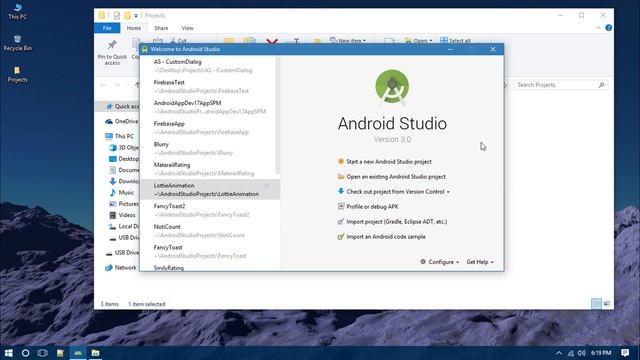This screenshot has height=360, width=640.
Task: Open Explorer quick access toolbar dropdown arrow
Action: [x=136, y=16]
